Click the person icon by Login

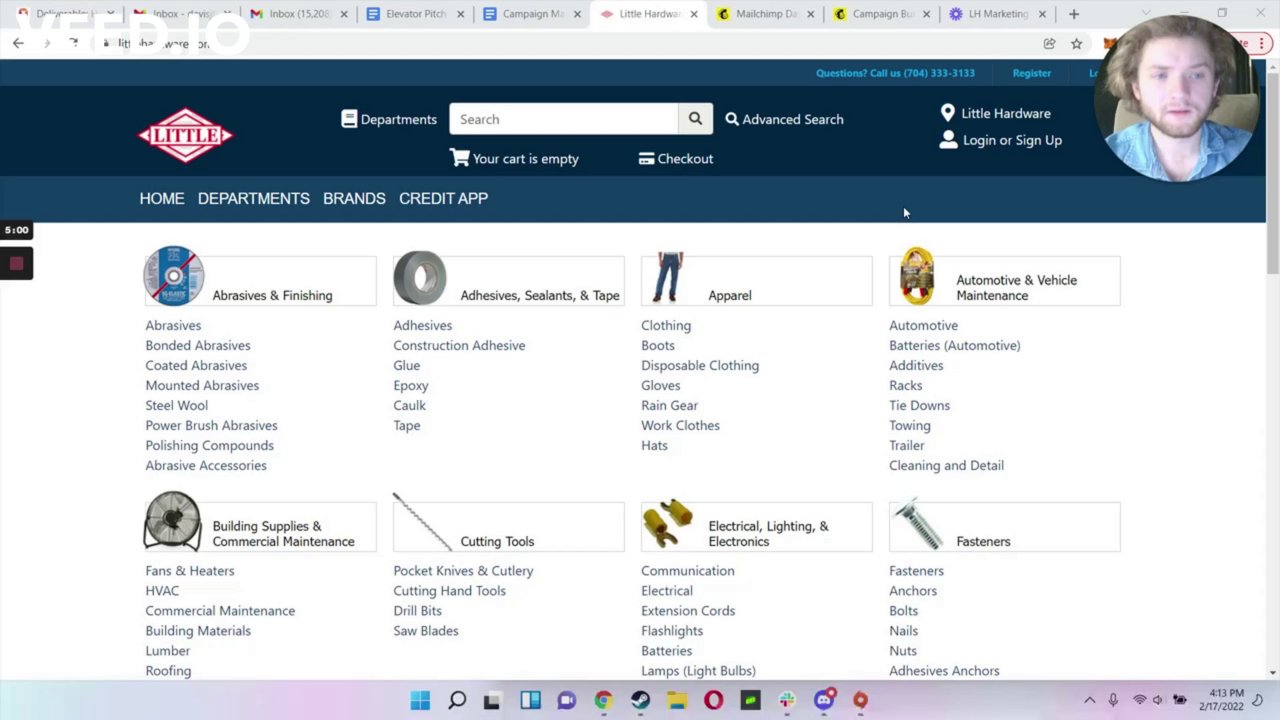point(948,140)
